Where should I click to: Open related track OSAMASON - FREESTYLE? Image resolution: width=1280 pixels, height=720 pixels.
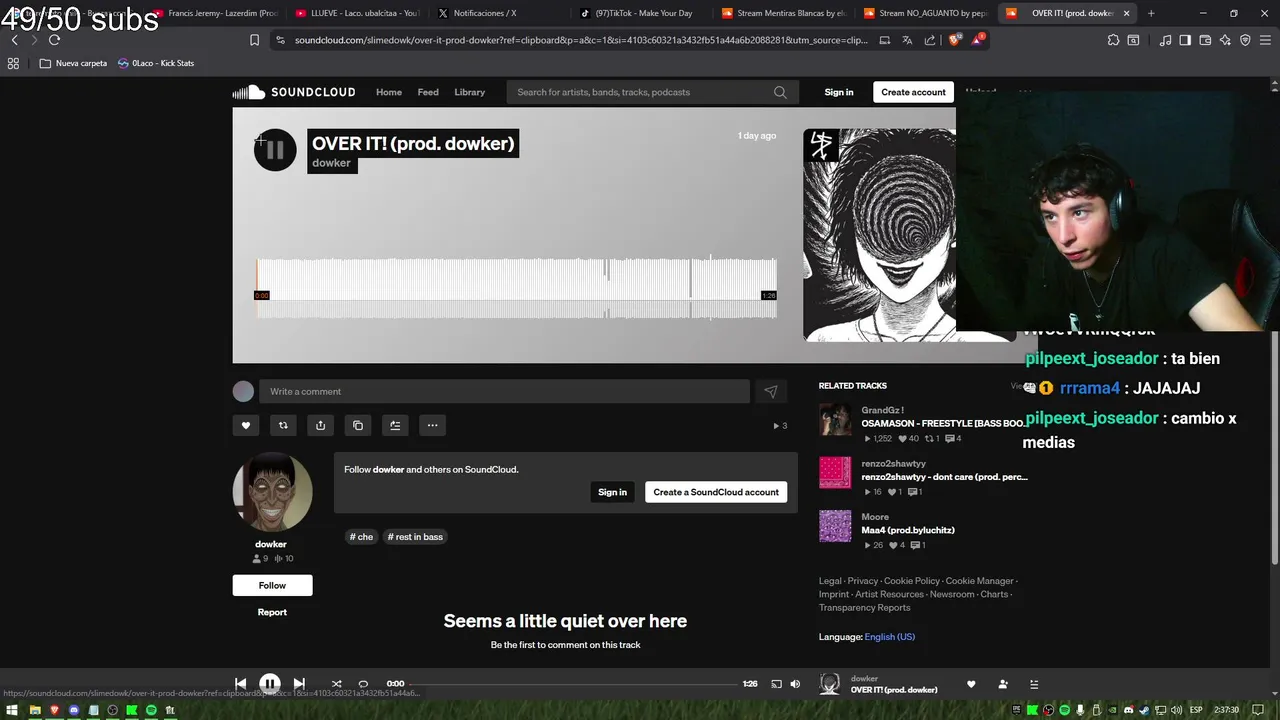(943, 423)
